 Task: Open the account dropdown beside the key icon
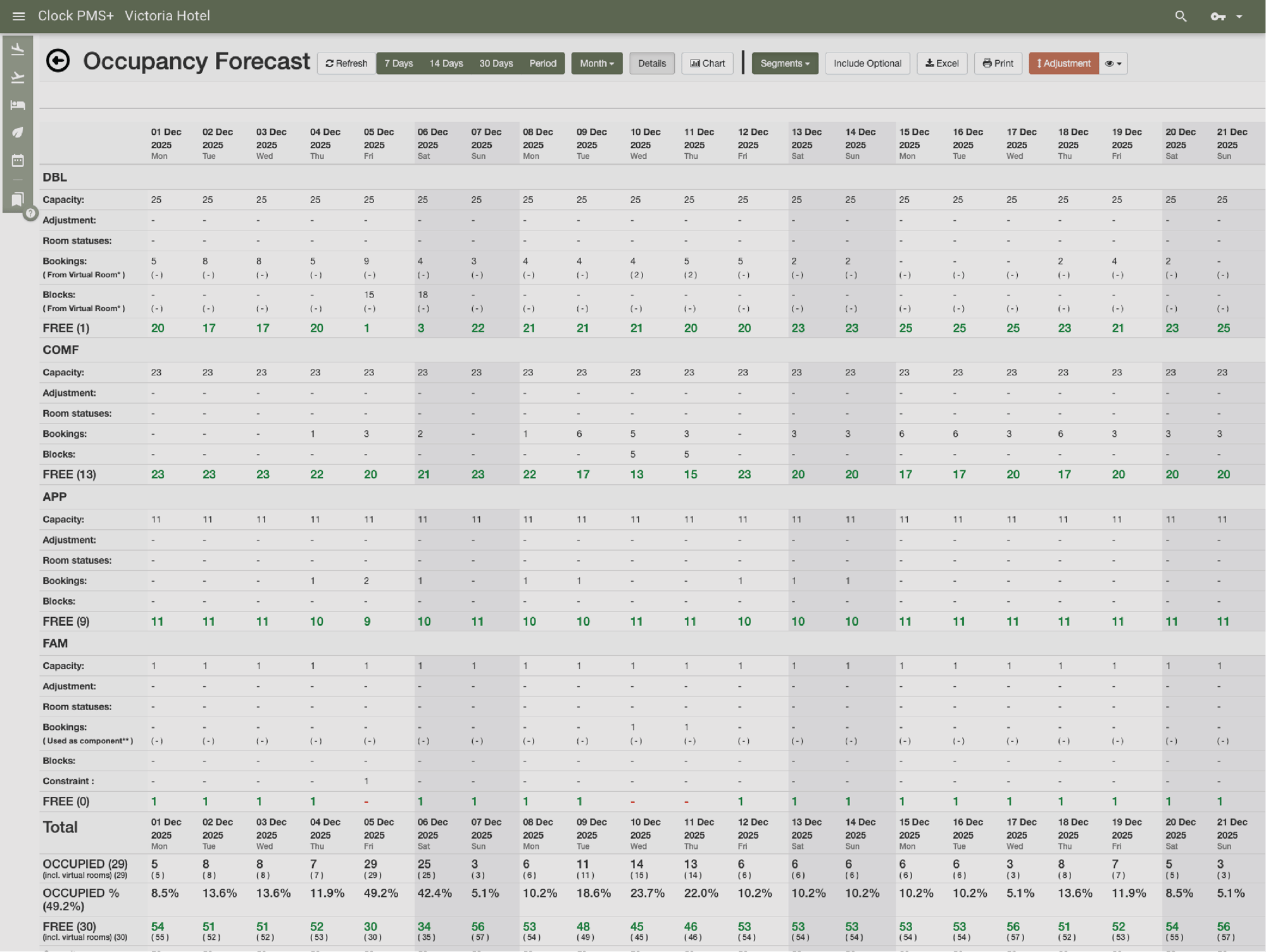pos(1239,16)
